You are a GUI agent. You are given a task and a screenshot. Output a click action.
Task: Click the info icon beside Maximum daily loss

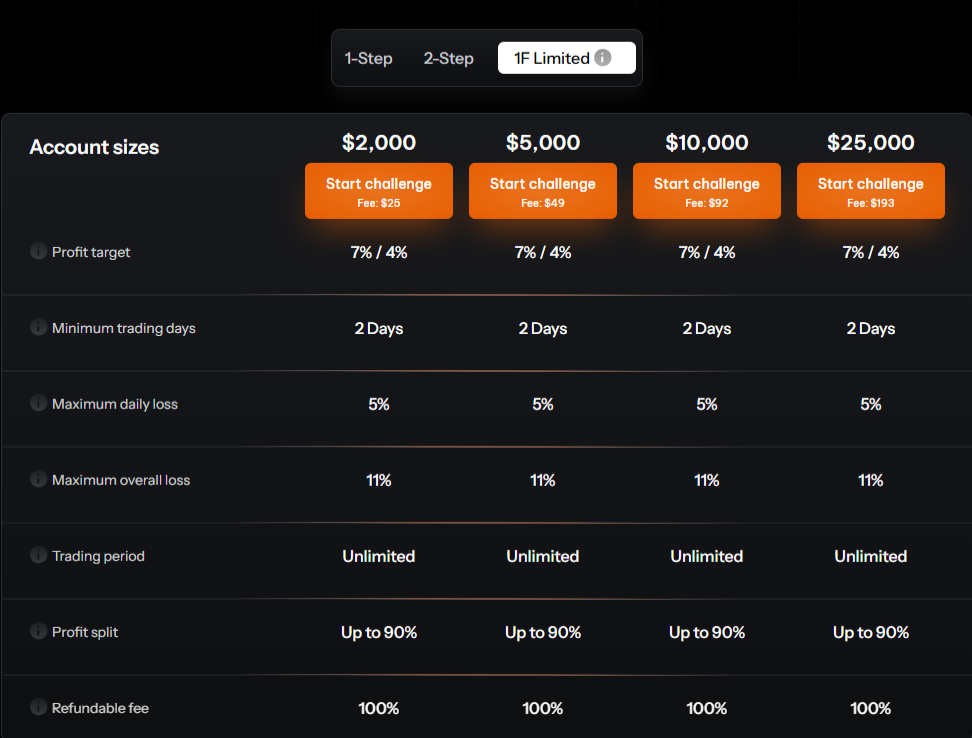click(37, 404)
